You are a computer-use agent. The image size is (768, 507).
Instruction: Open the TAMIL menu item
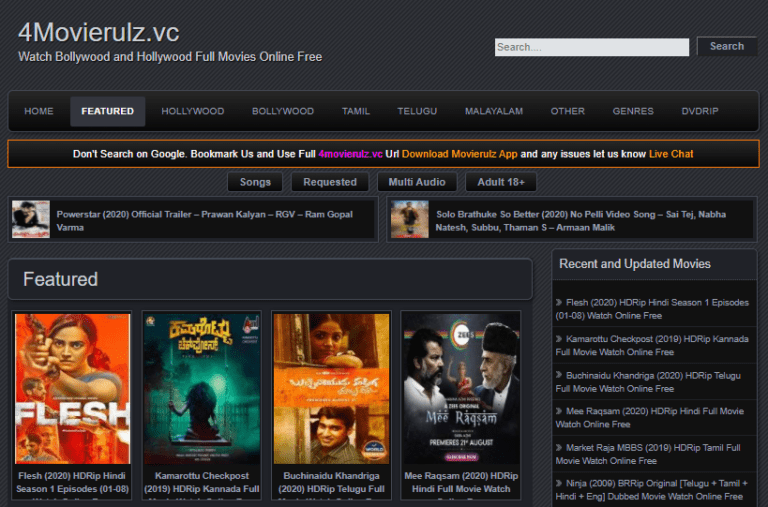tap(356, 111)
